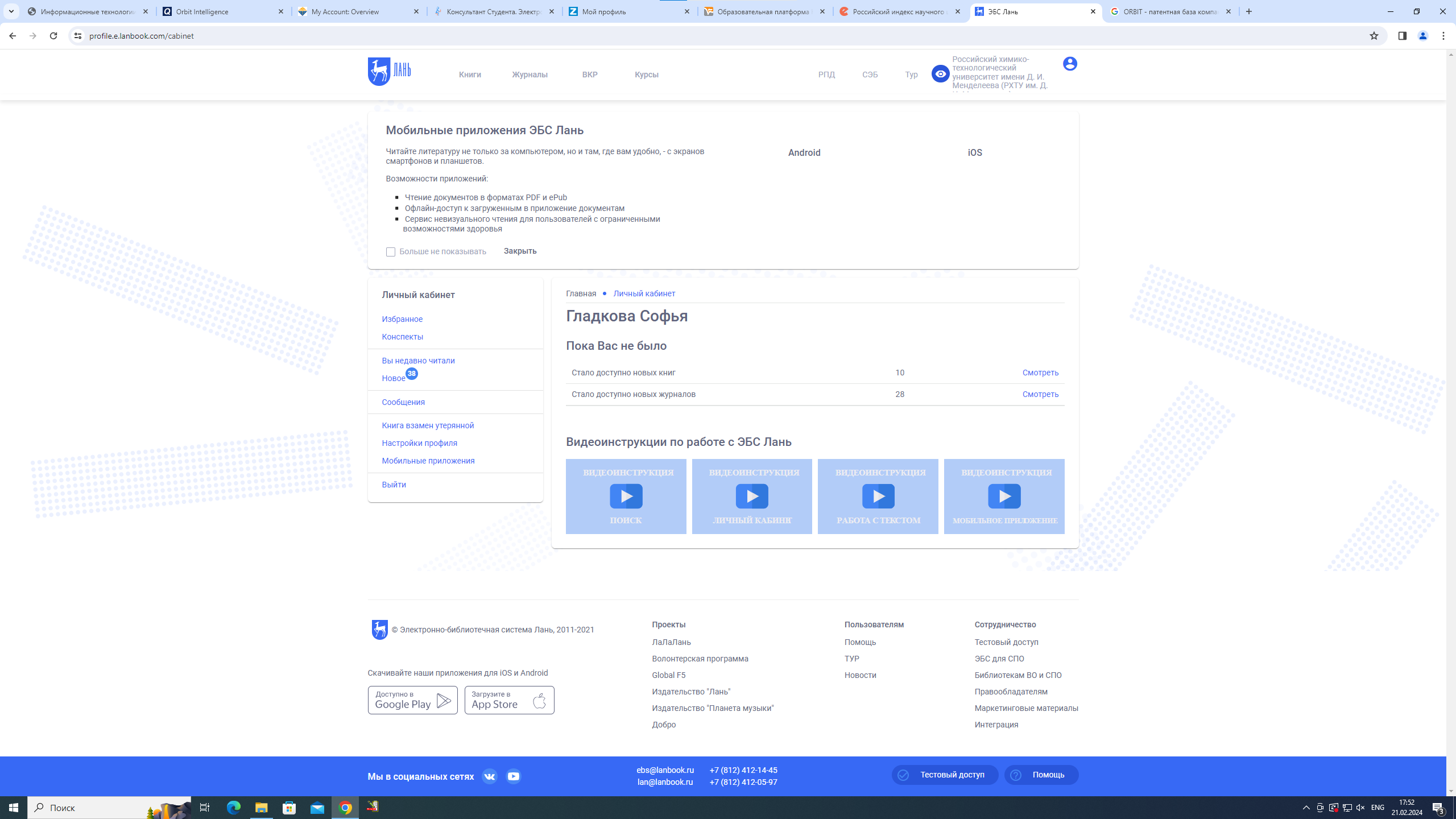Click the App Store download badge

[509, 700]
